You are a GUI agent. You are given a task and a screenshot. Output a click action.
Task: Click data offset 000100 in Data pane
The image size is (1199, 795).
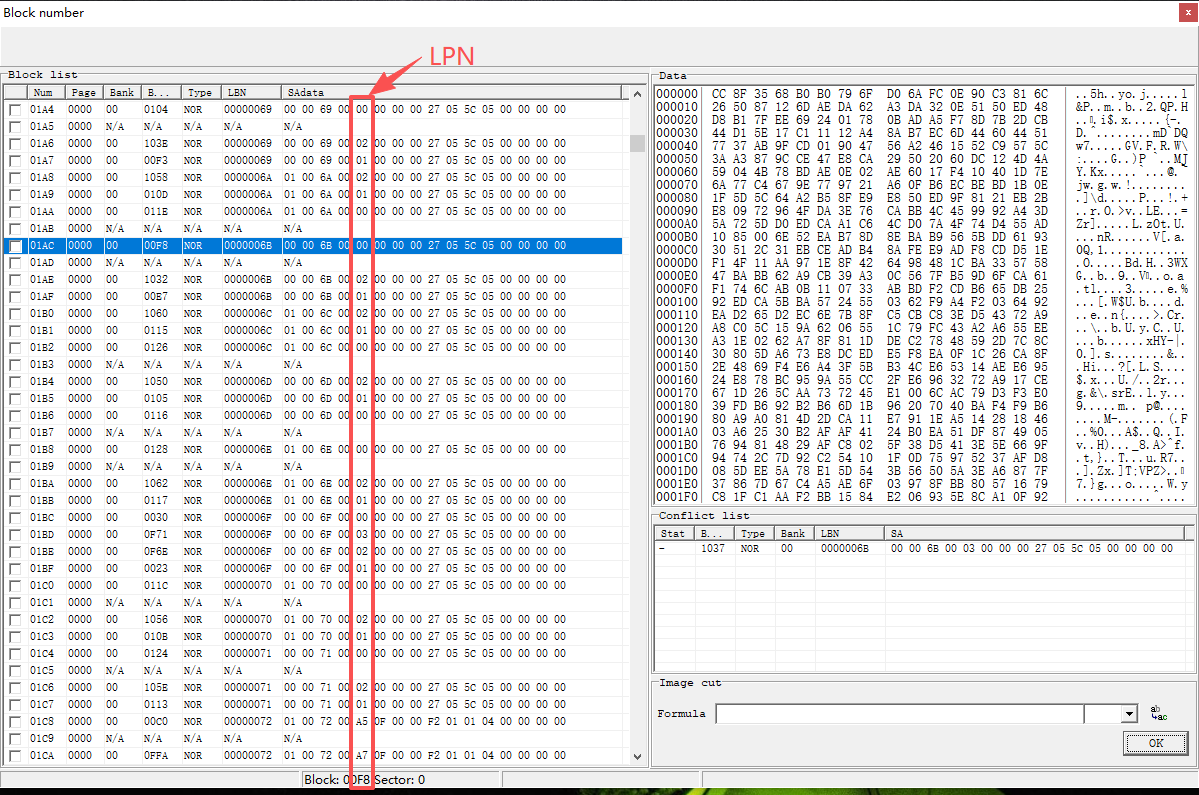677,302
